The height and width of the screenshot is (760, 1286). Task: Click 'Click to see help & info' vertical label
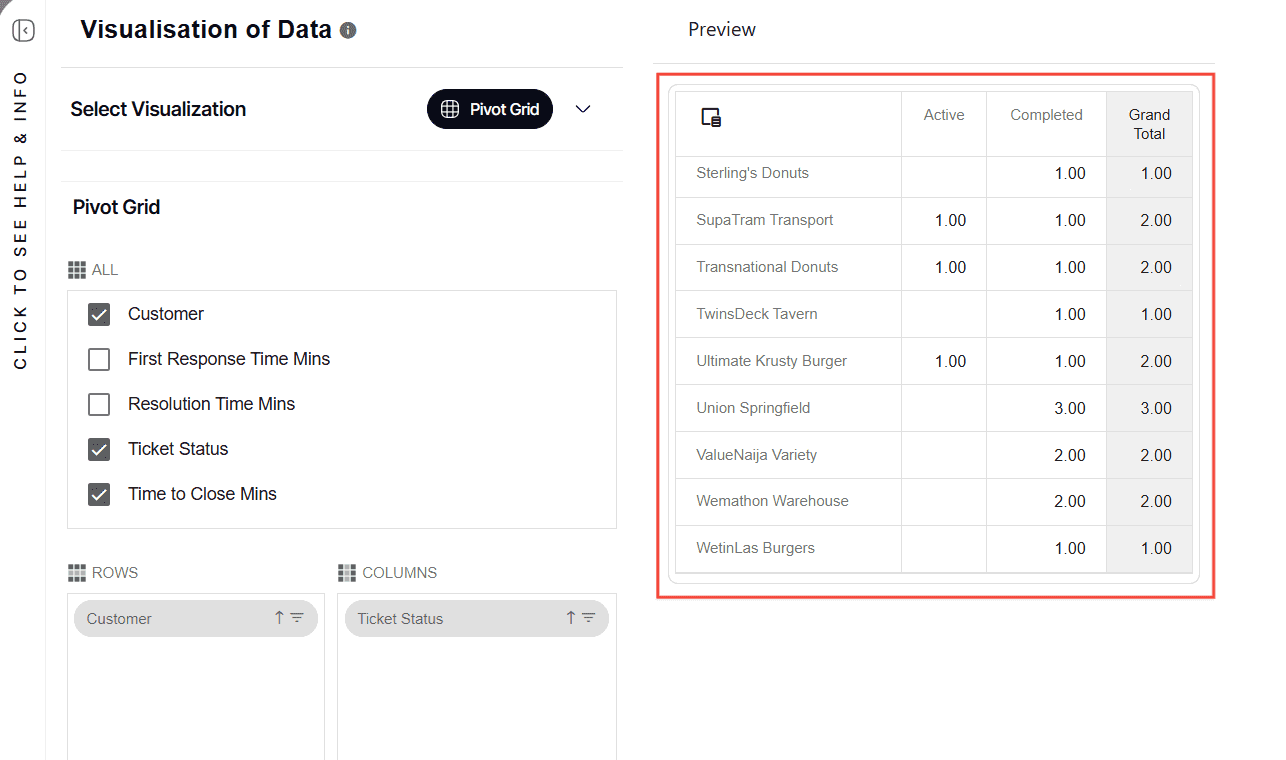click(x=21, y=220)
